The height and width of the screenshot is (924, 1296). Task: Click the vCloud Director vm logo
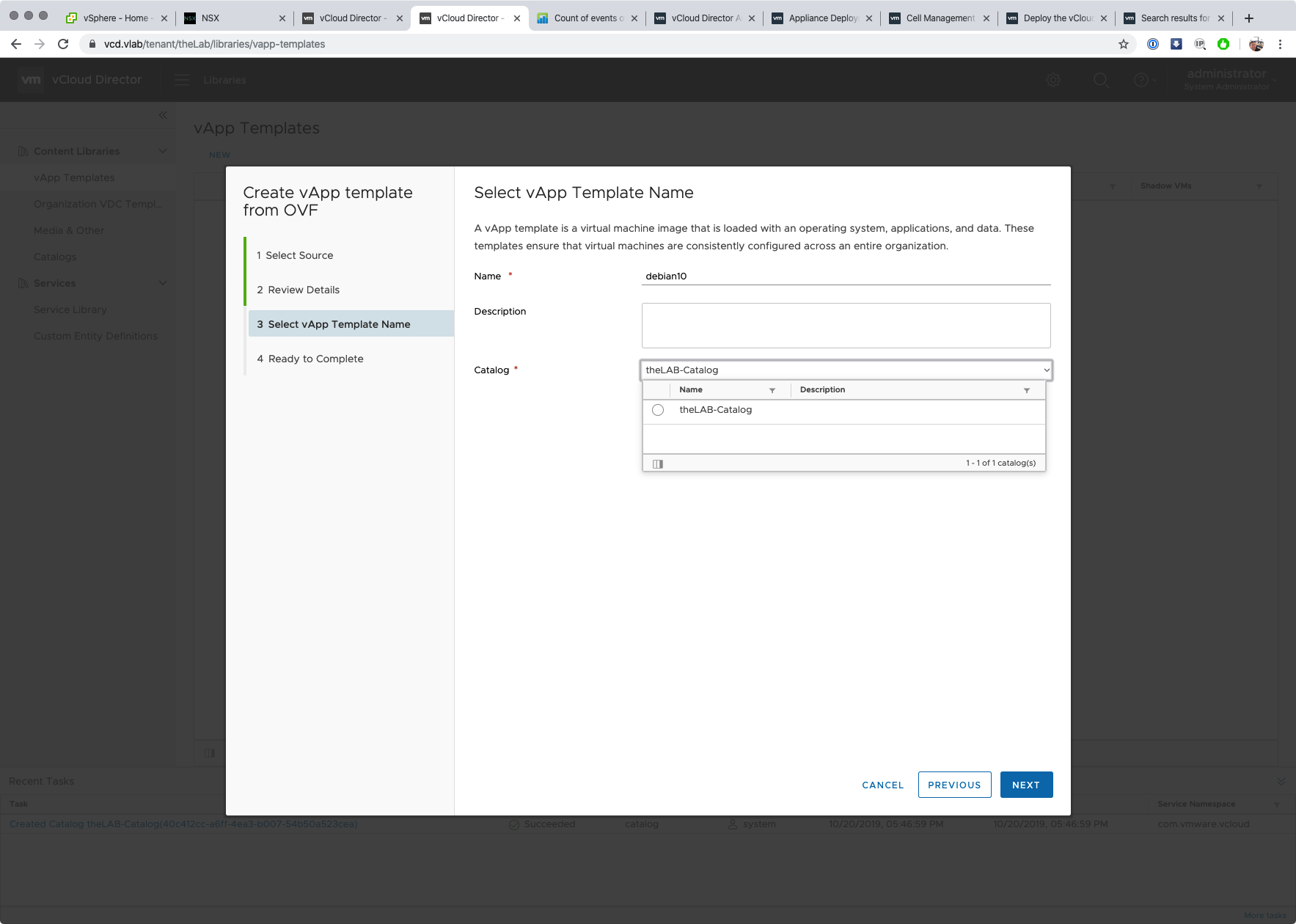(31, 80)
